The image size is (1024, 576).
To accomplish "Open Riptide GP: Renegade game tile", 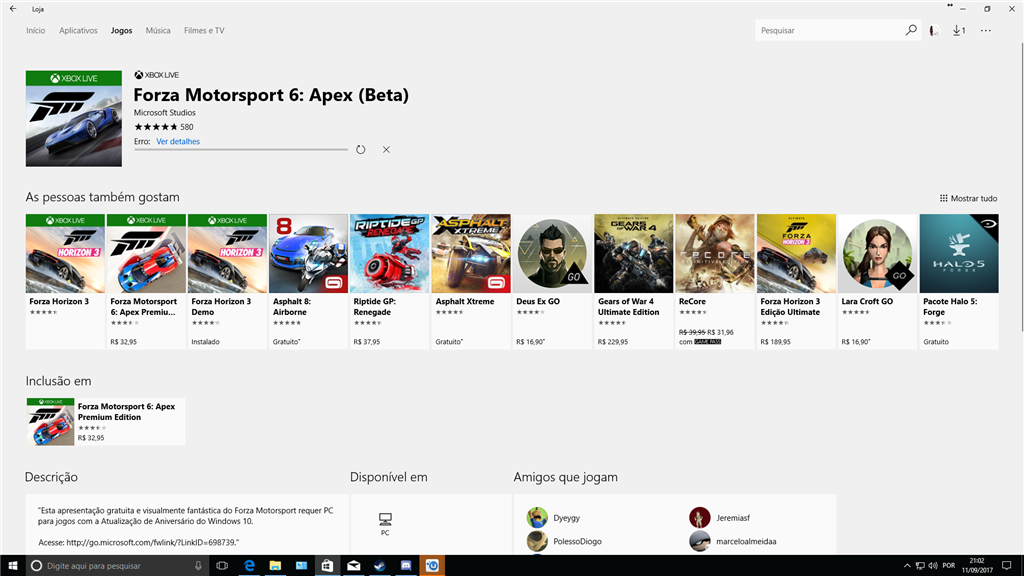I will pyautogui.click(x=389, y=281).
